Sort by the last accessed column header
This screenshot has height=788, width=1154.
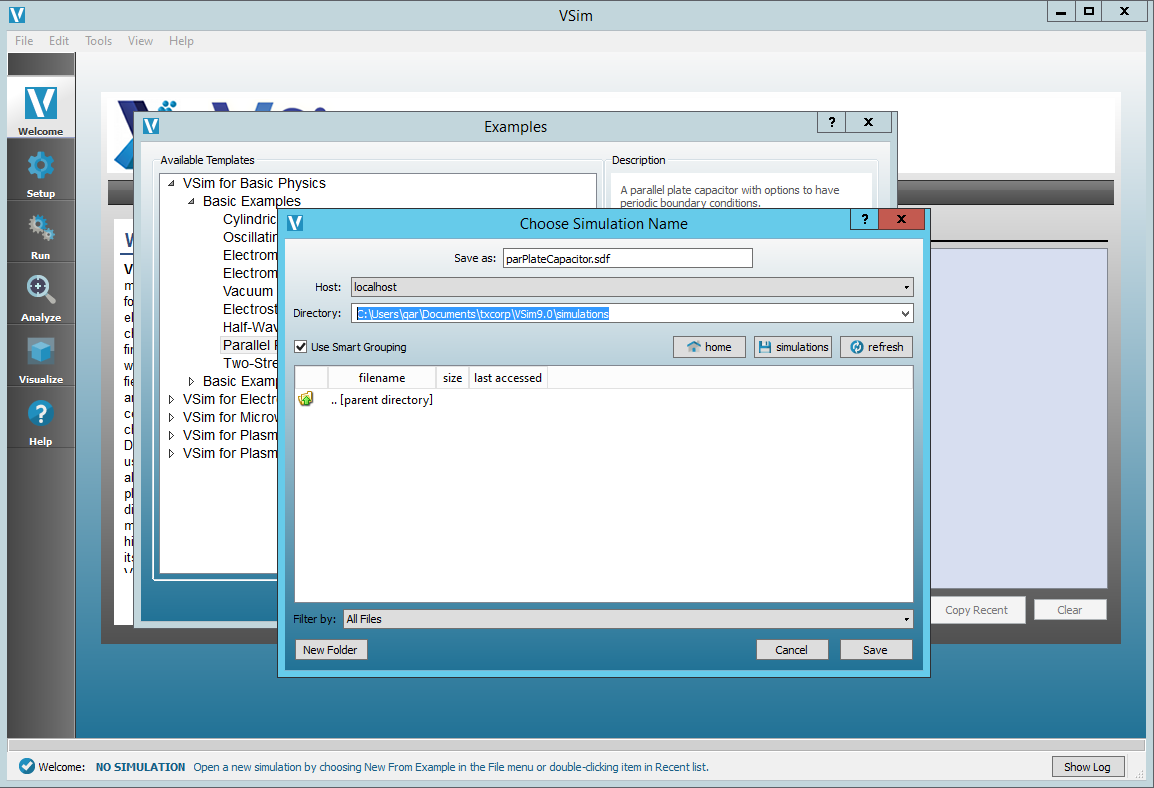pos(508,377)
